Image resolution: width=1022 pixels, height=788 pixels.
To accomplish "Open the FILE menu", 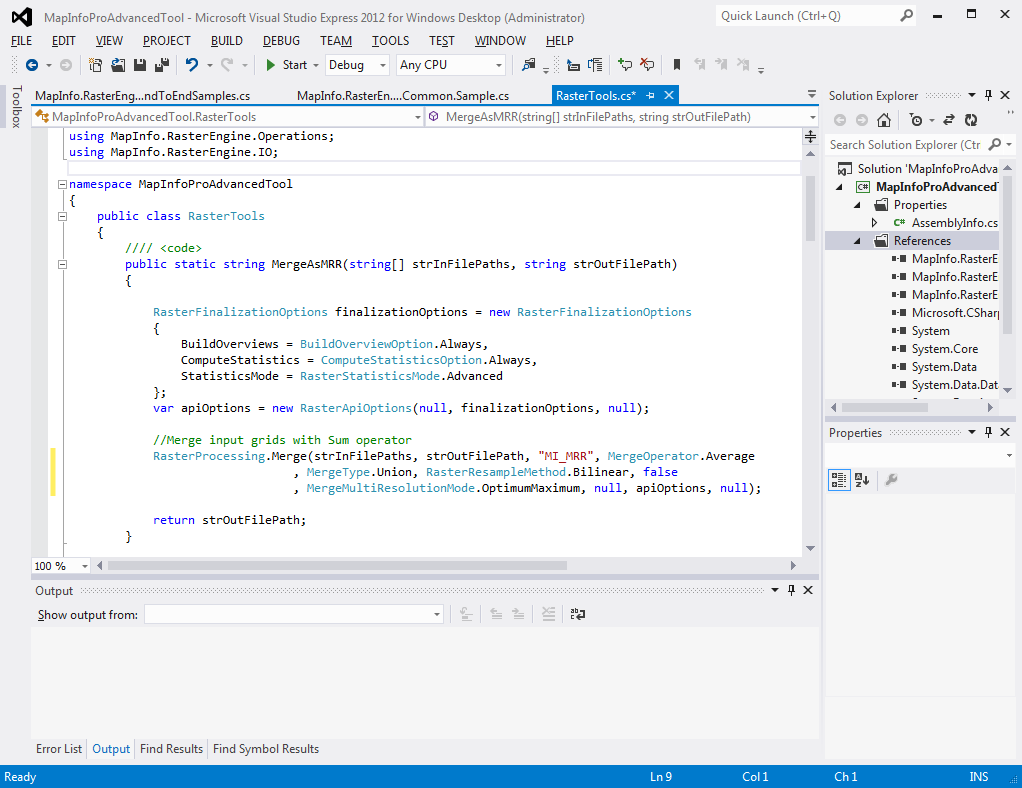I will 22,40.
